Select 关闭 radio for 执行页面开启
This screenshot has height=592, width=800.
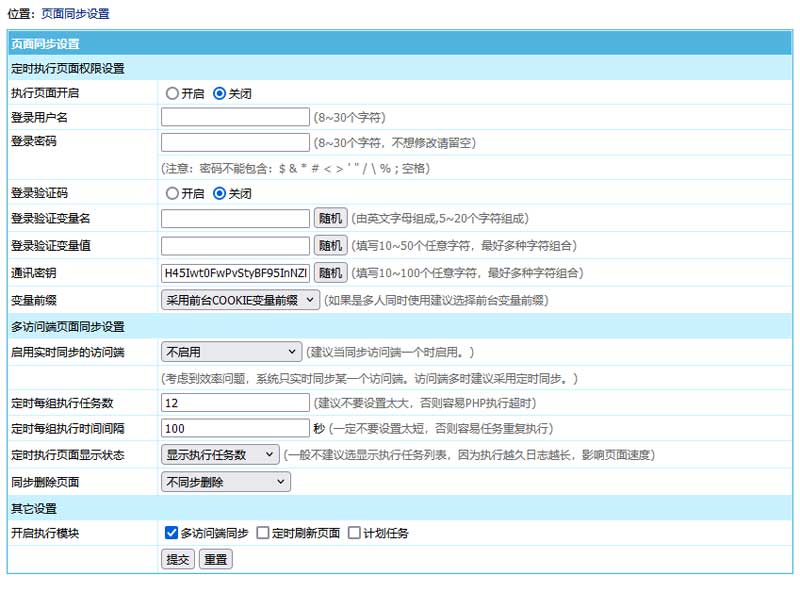[220, 93]
